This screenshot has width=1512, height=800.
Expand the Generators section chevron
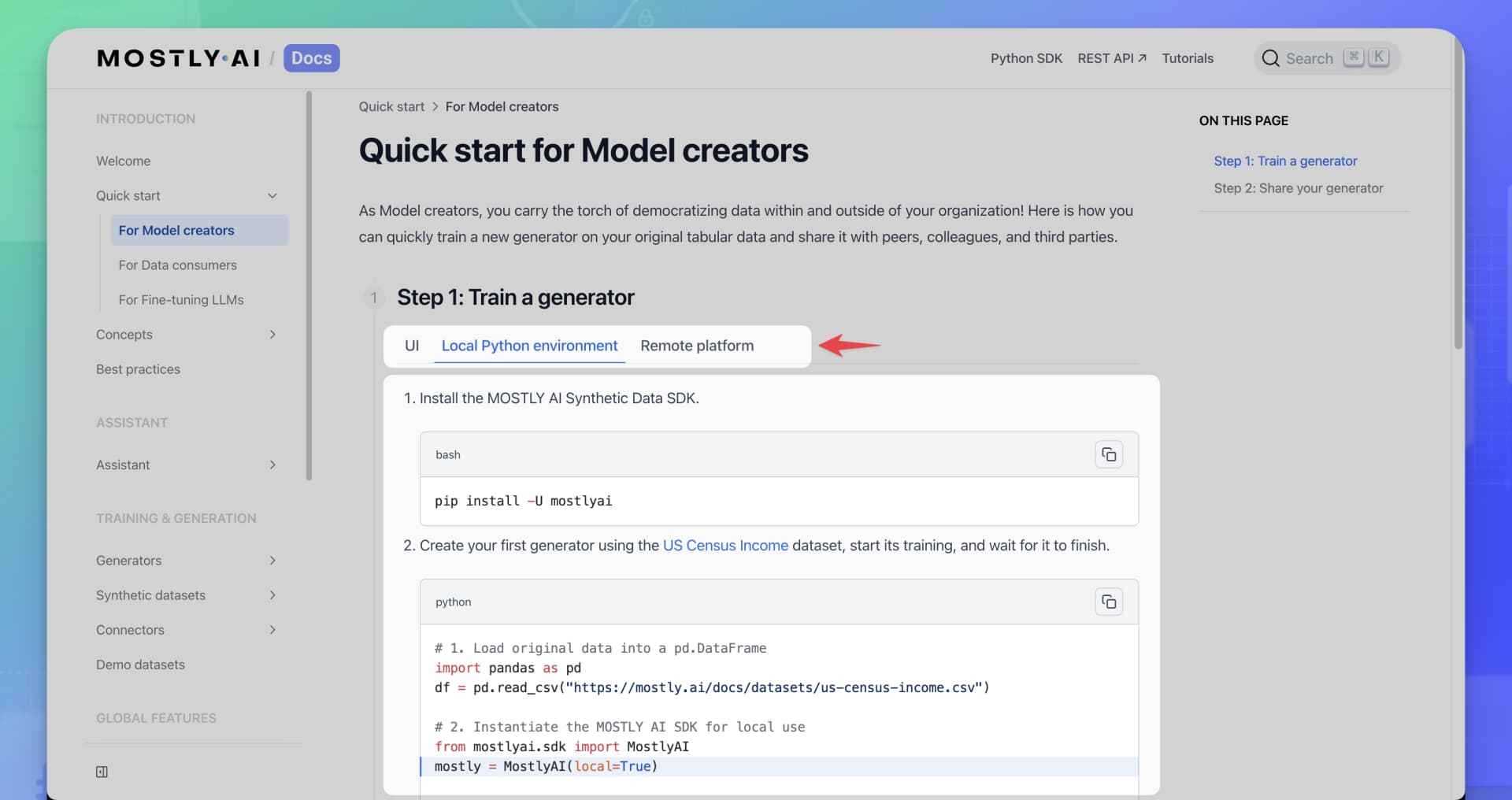point(272,561)
